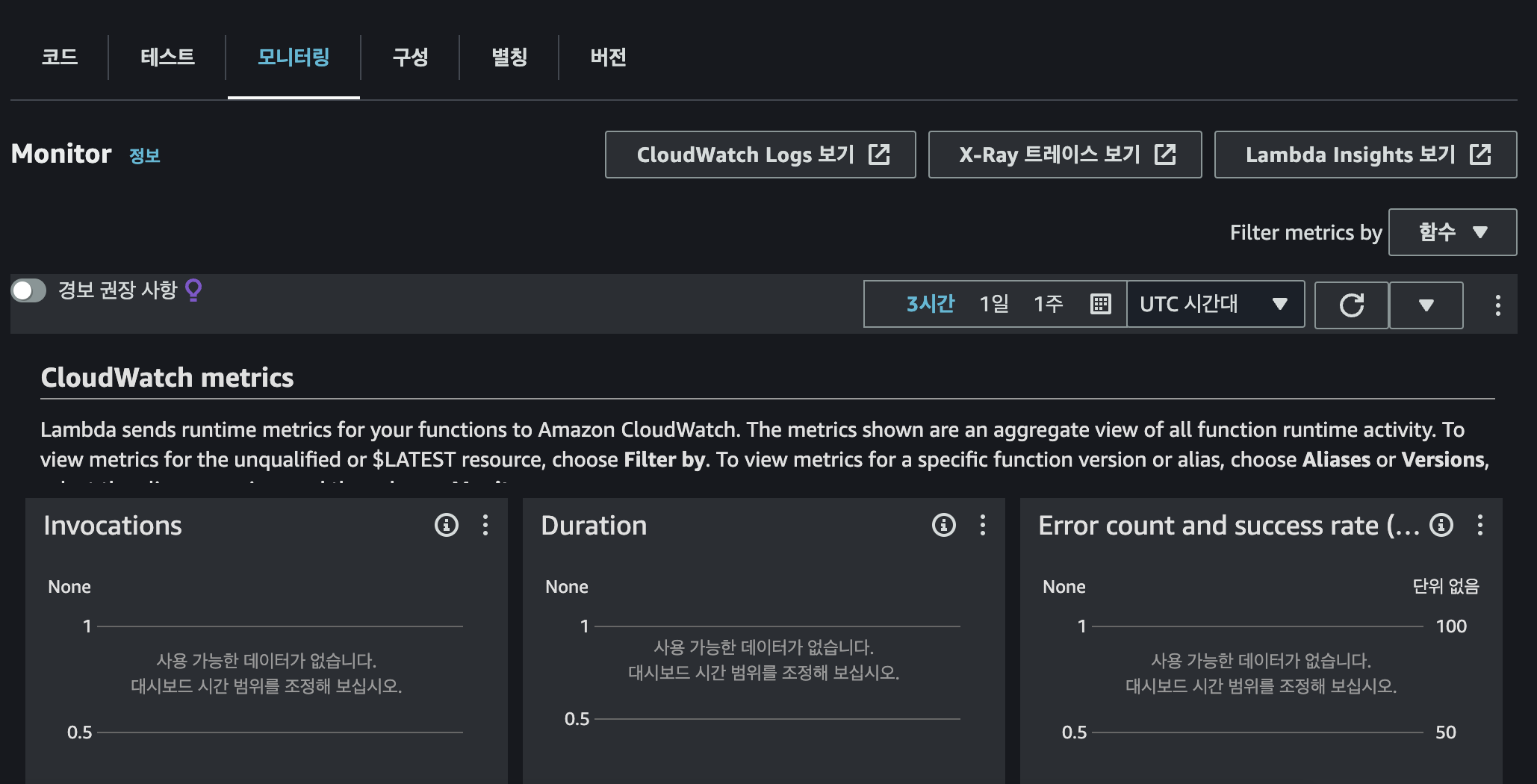Switch to the 별칭 tab
This screenshot has width=1537, height=784.
coord(509,57)
